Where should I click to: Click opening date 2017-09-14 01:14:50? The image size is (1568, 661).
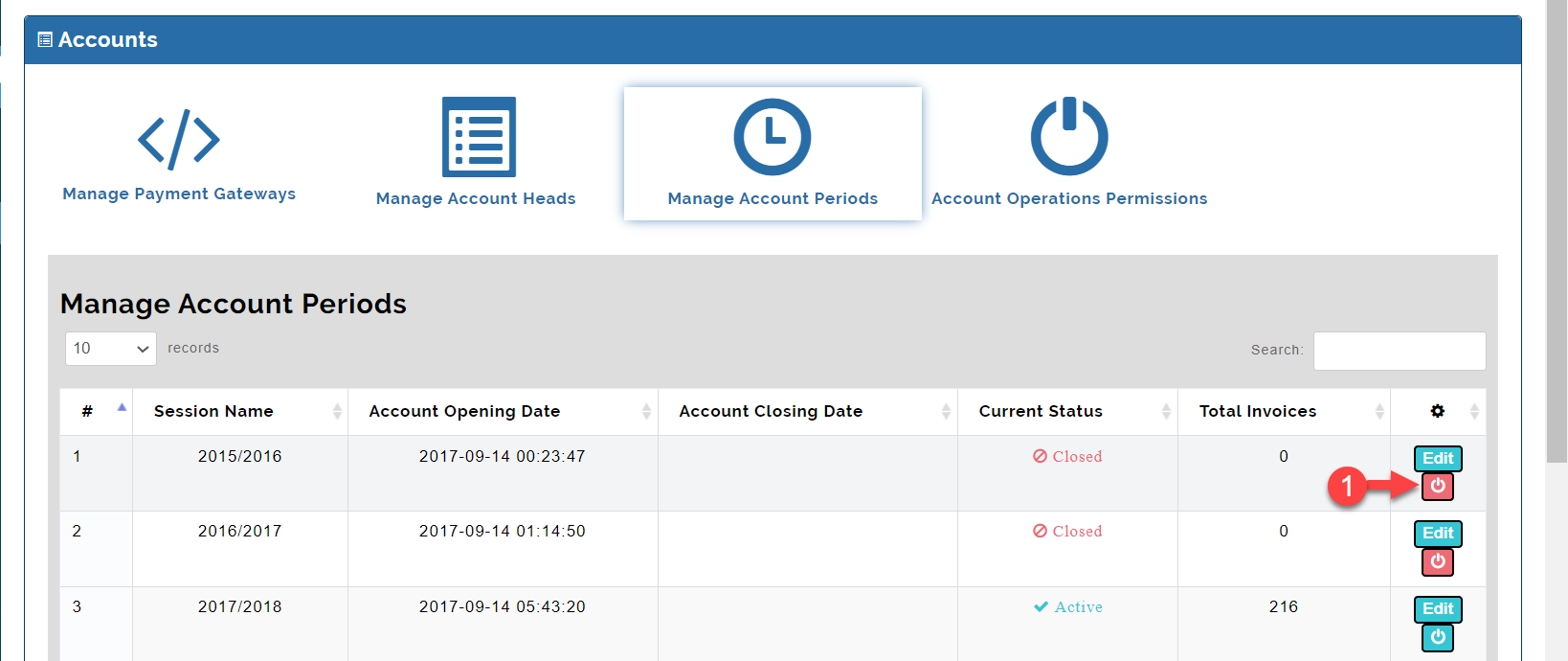pyautogui.click(x=503, y=531)
